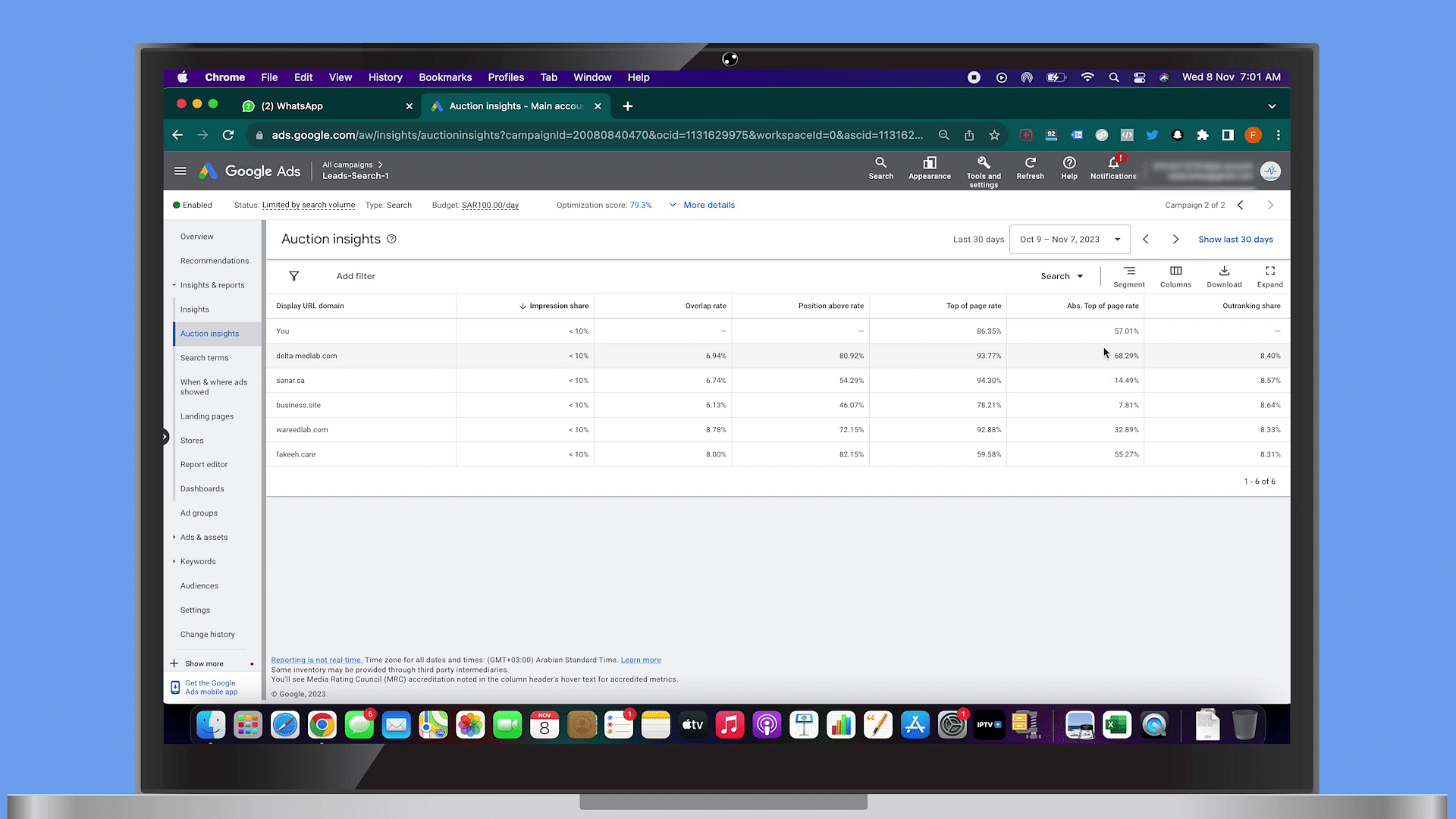This screenshot has width=1456, height=819.
Task: Sort by the Overlap rate column header
Action: [705, 306]
